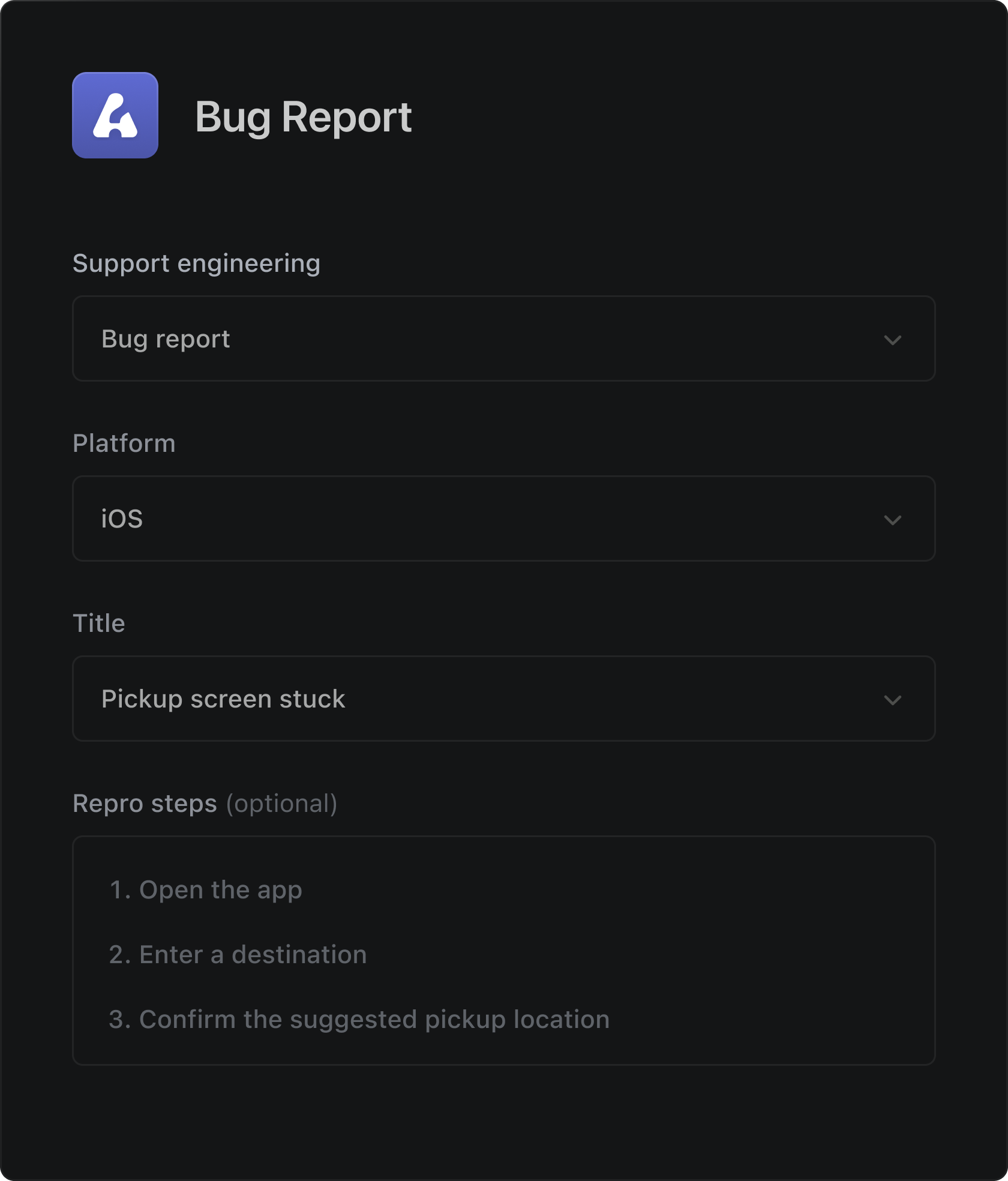This screenshot has width=1008, height=1181.
Task: Click the selected "iOS" value text
Action: coord(122,519)
